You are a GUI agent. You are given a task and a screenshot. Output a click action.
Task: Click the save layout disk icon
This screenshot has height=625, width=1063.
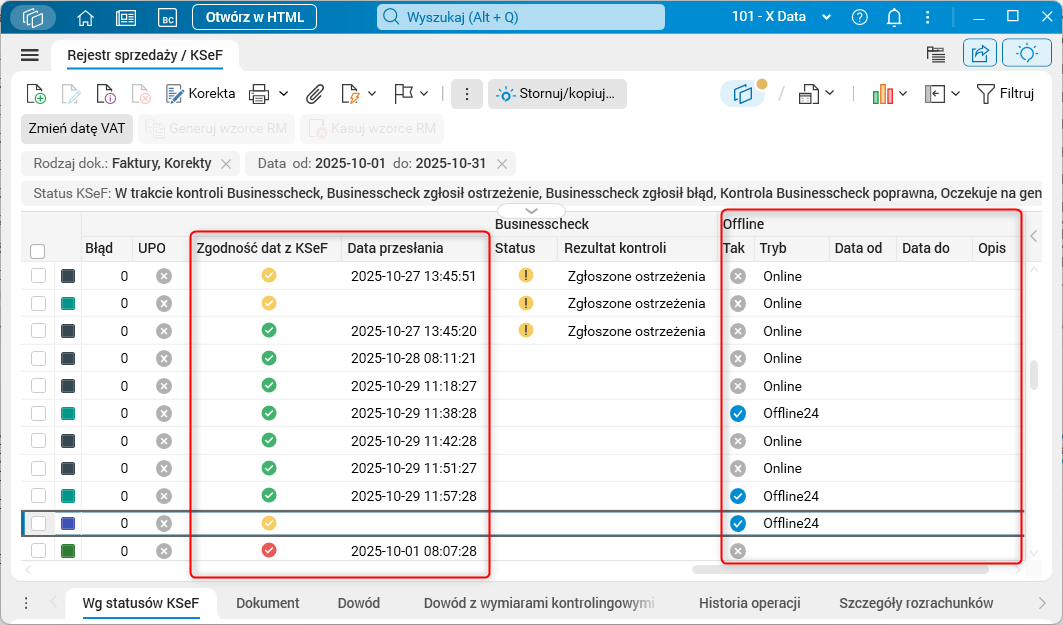pyautogui.click(x=807, y=94)
